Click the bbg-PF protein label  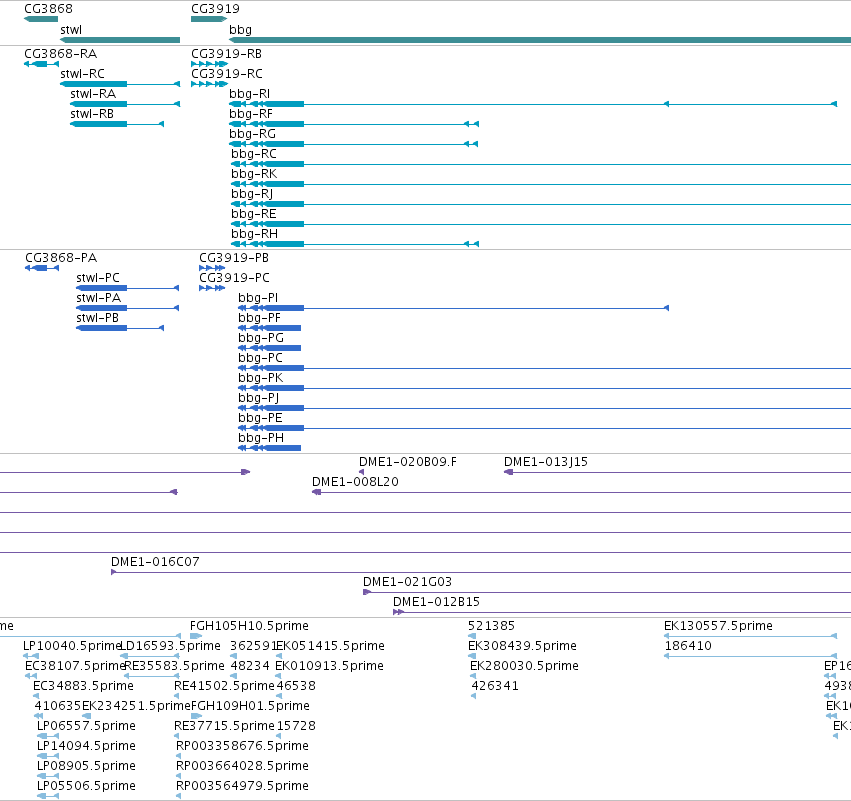pyautogui.click(x=259, y=318)
